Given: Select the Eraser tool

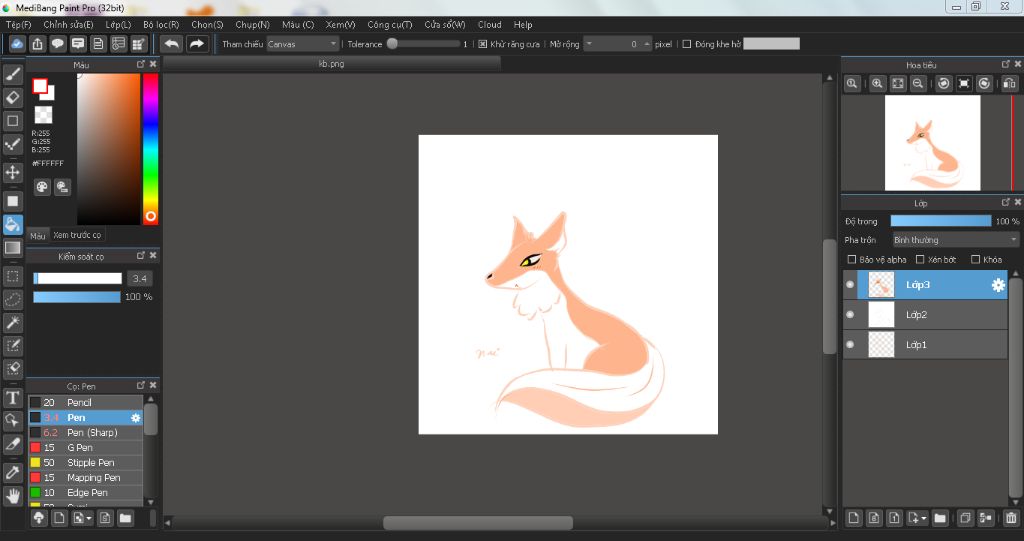Looking at the screenshot, I should pos(12,97).
